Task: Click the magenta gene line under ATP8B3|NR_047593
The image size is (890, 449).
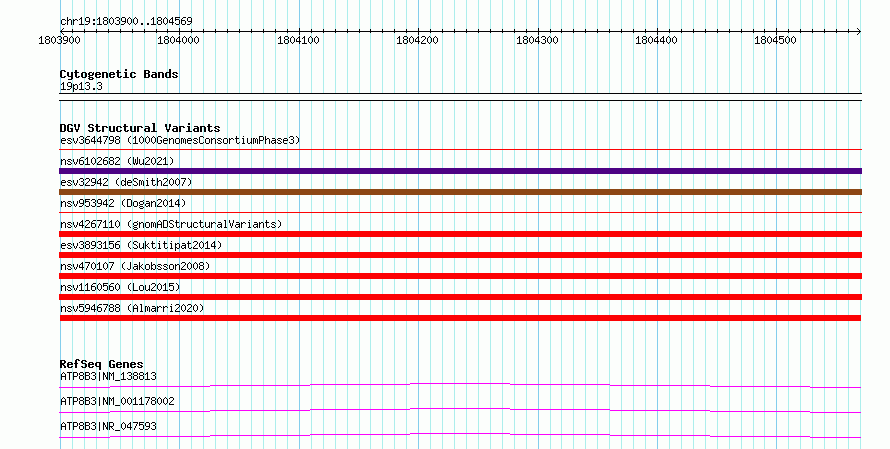Action: (460, 435)
